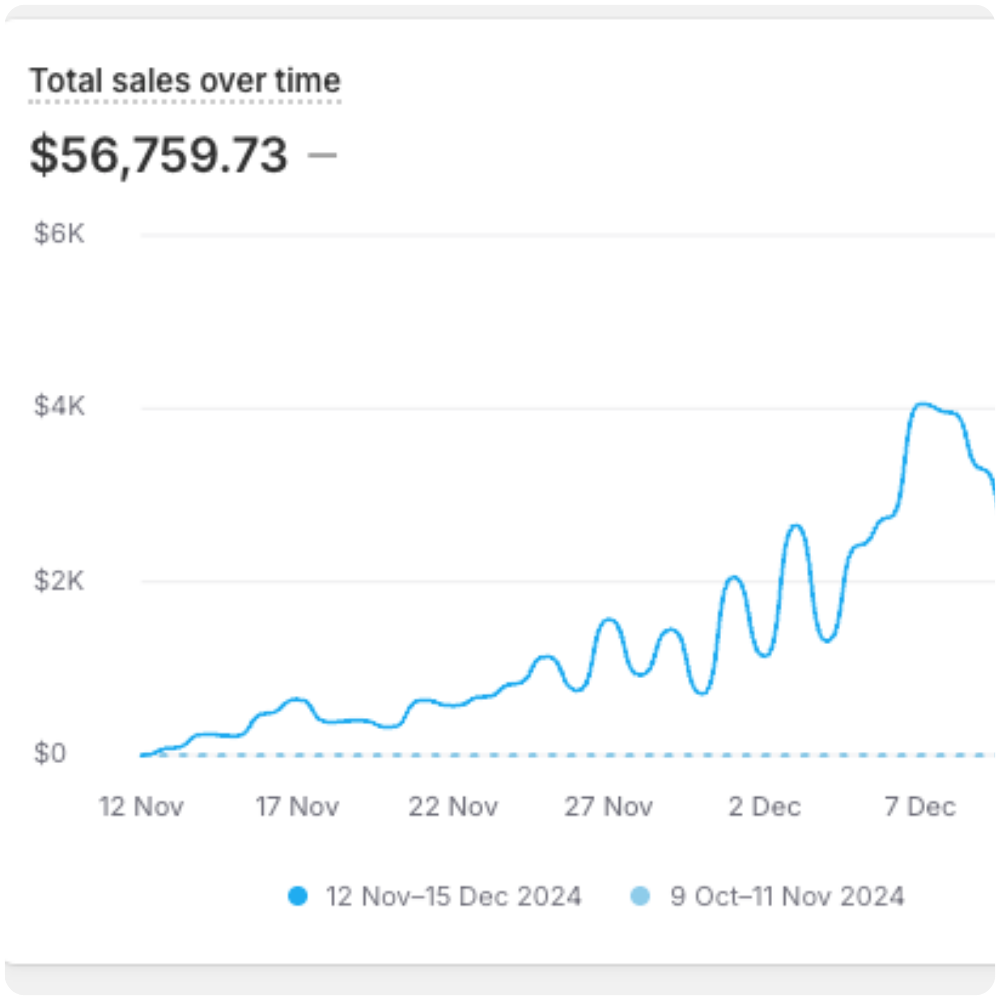Image resolution: width=1000 pixels, height=1000 pixels.
Task: Click the $4K y-axis label
Action: coord(60,407)
